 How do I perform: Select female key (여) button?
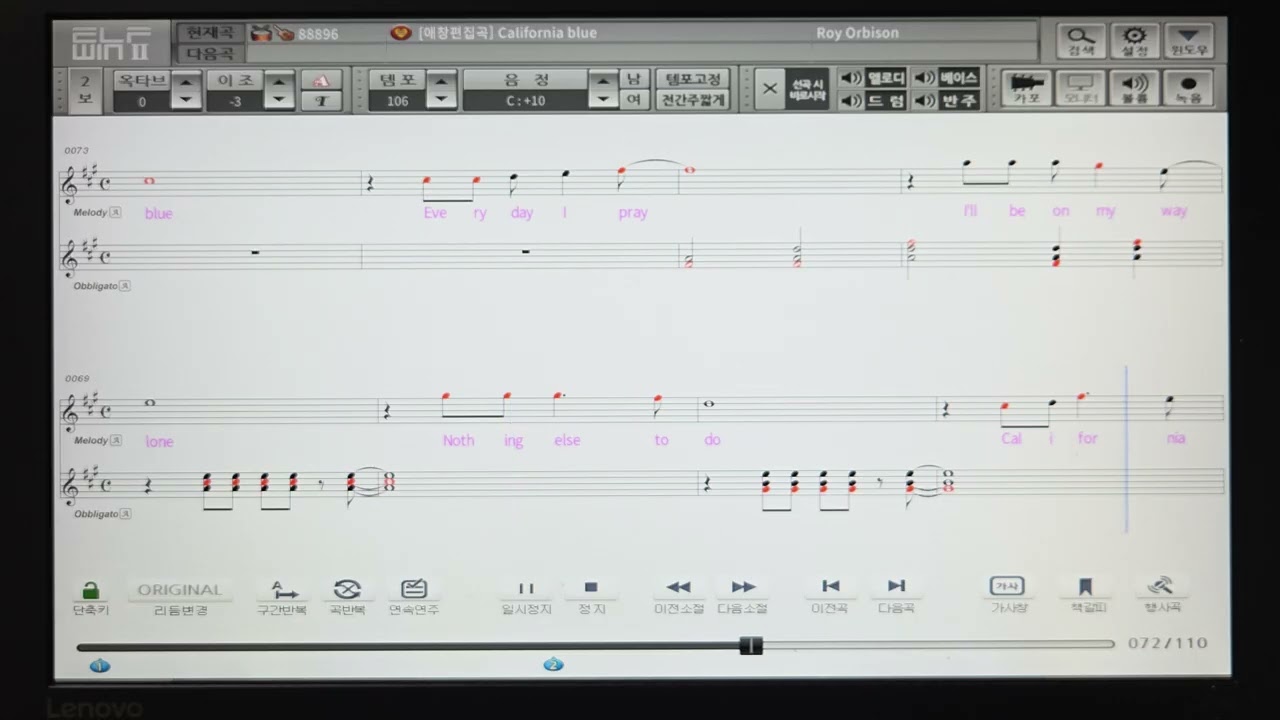coord(634,100)
